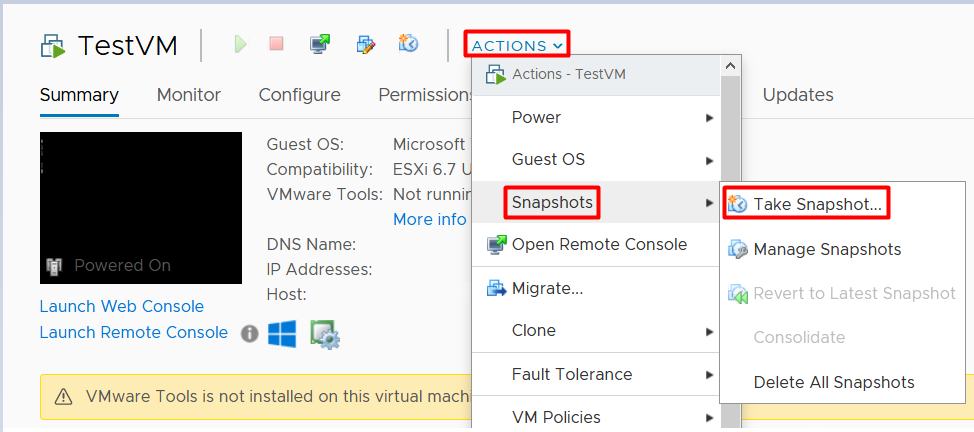
Task: Expand the Clone submenu arrow
Action: [x=709, y=331]
